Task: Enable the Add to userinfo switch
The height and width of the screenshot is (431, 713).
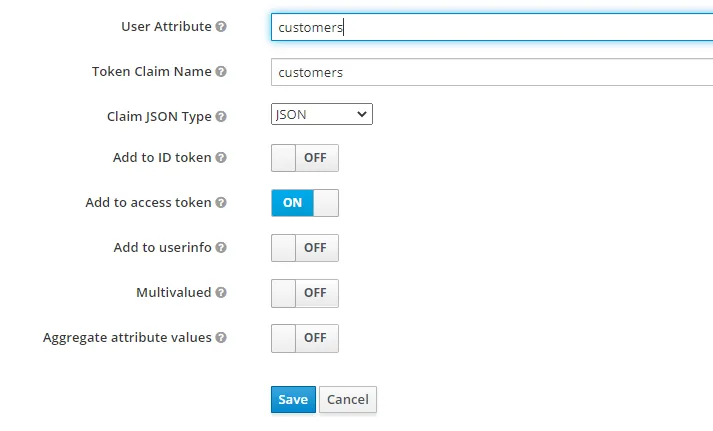Action: pos(305,248)
